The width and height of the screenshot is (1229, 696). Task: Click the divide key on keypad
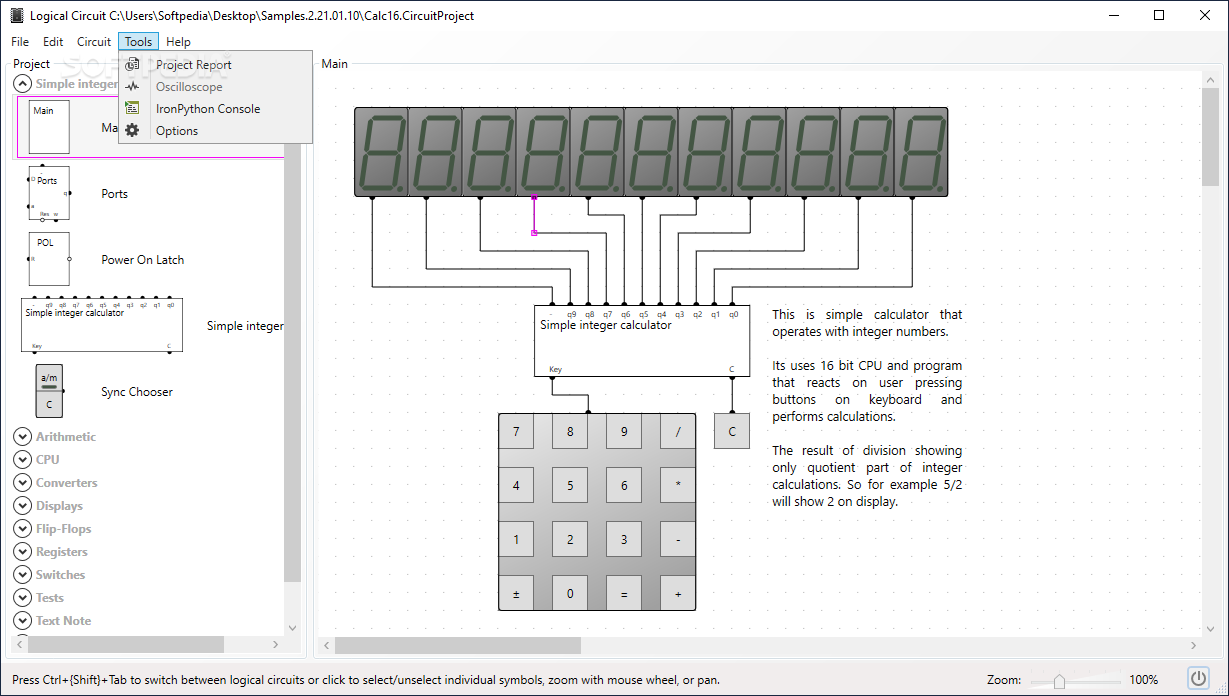tap(678, 432)
